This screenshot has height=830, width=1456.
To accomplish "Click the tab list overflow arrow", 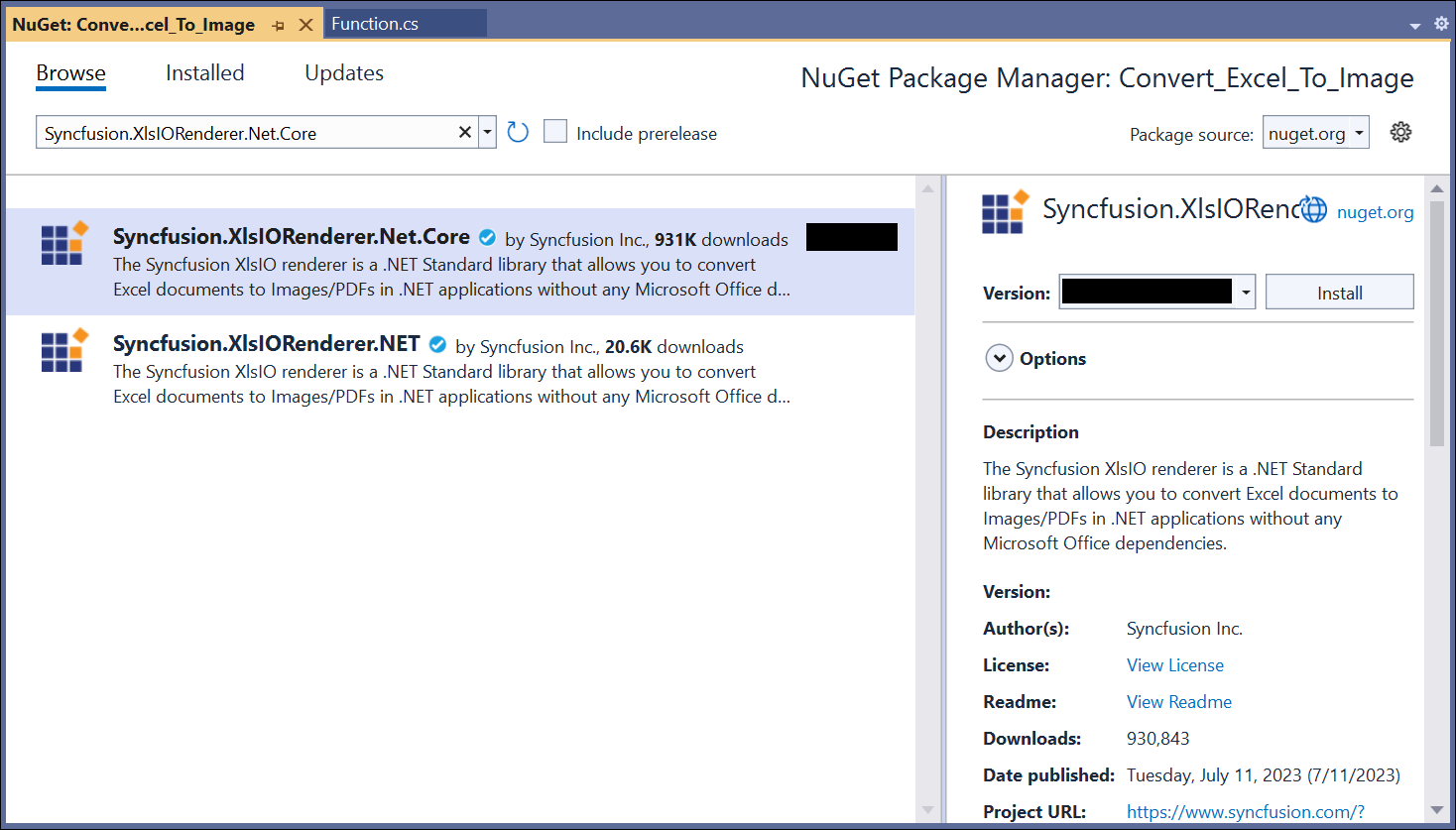I will [1415, 26].
